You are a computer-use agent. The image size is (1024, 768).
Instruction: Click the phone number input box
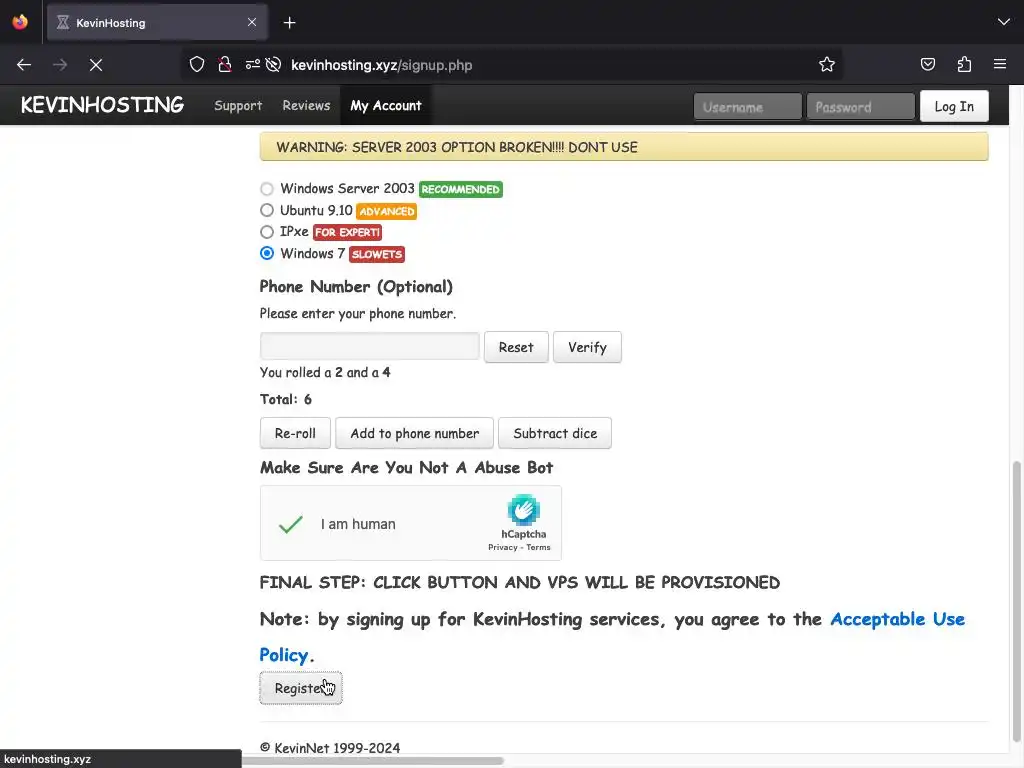click(370, 346)
